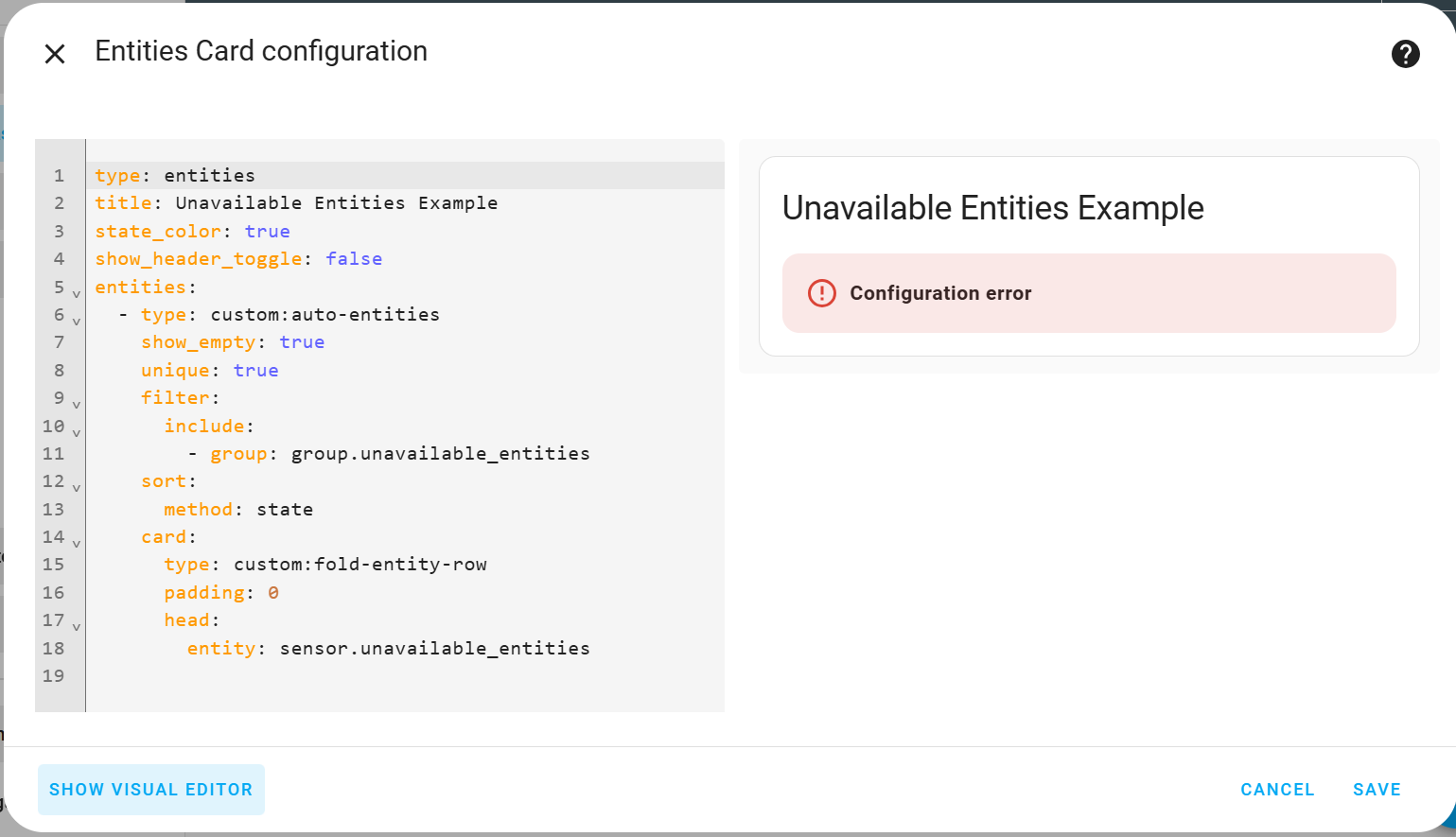Collapse the include block on line 10
This screenshot has height=837, width=1456.
click(x=76, y=432)
